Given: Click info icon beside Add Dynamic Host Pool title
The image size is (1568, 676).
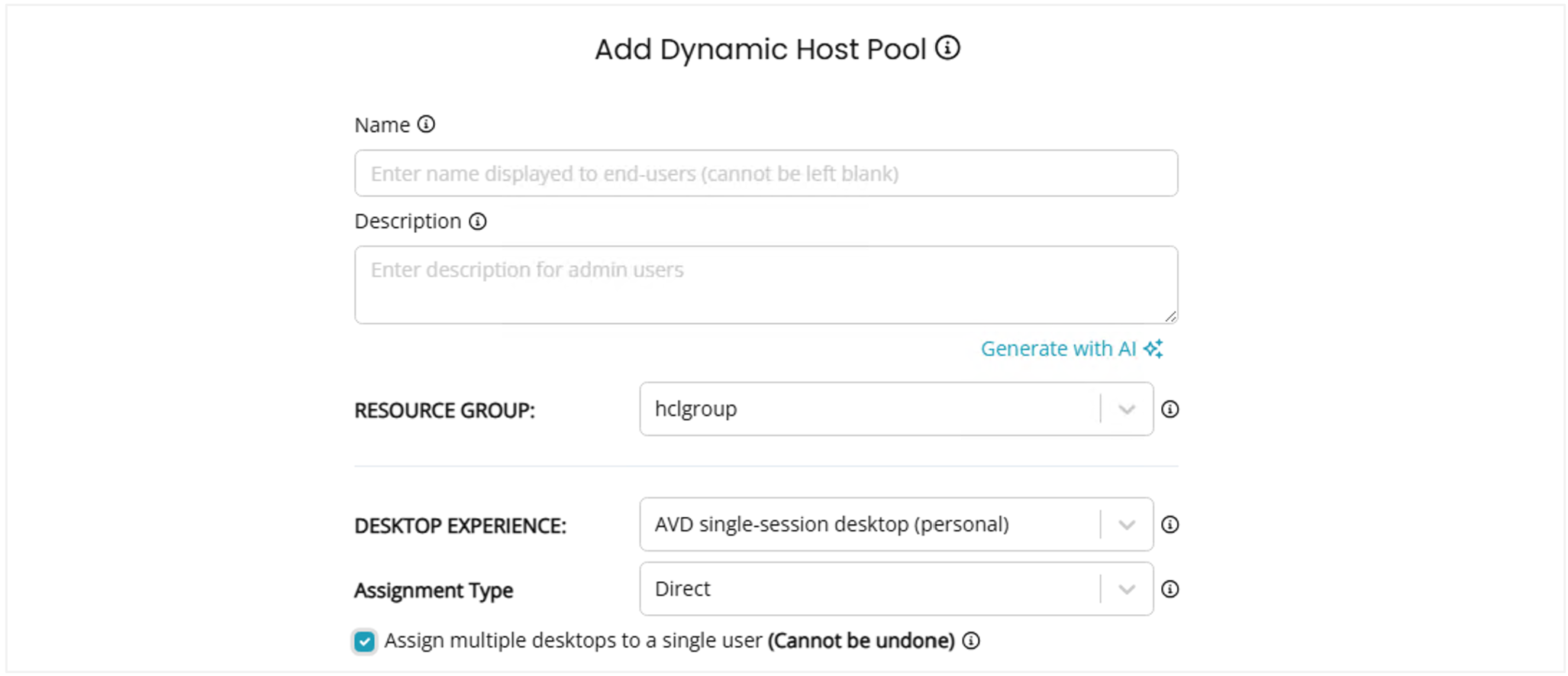Looking at the screenshot, I should point(947,48).
